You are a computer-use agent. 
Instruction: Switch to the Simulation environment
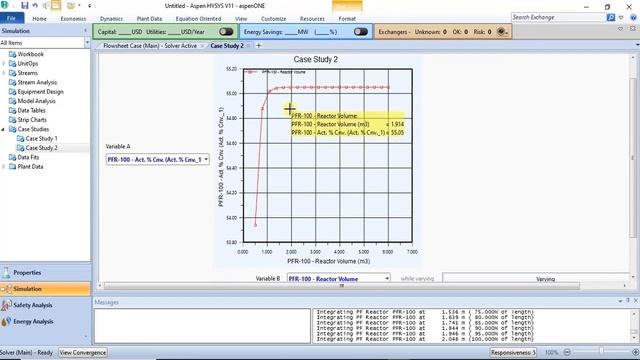[45, 289]
